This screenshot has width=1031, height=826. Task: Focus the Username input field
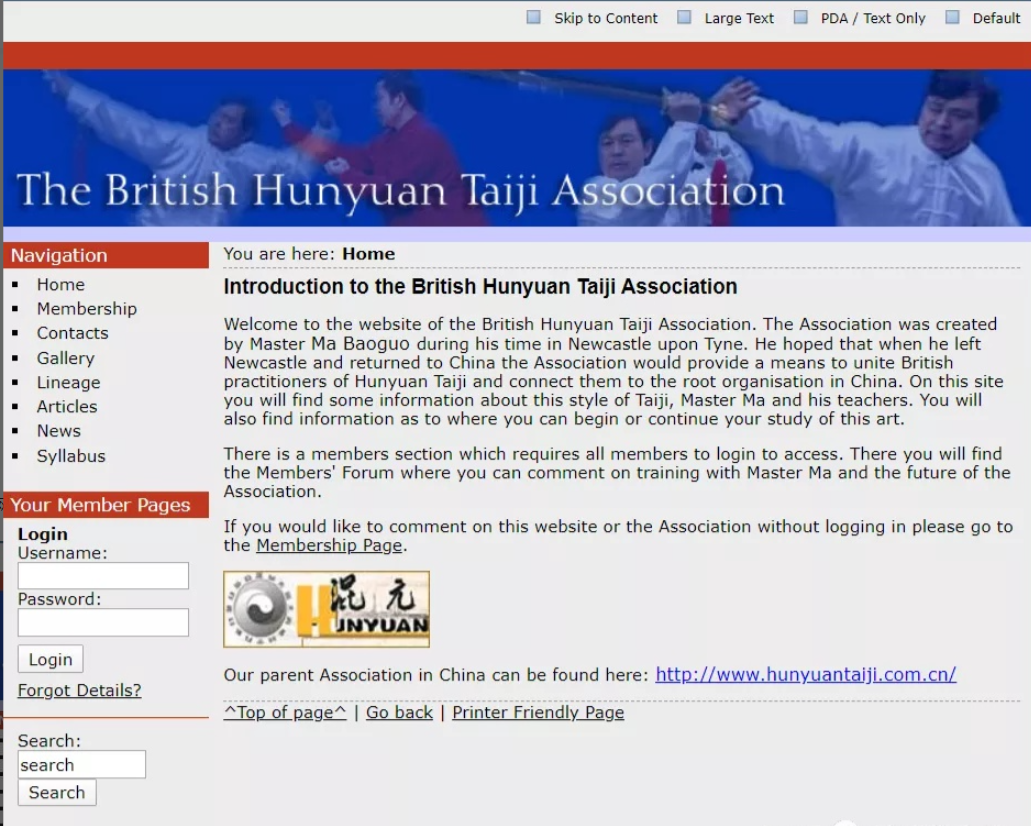(x=103, y=575)
